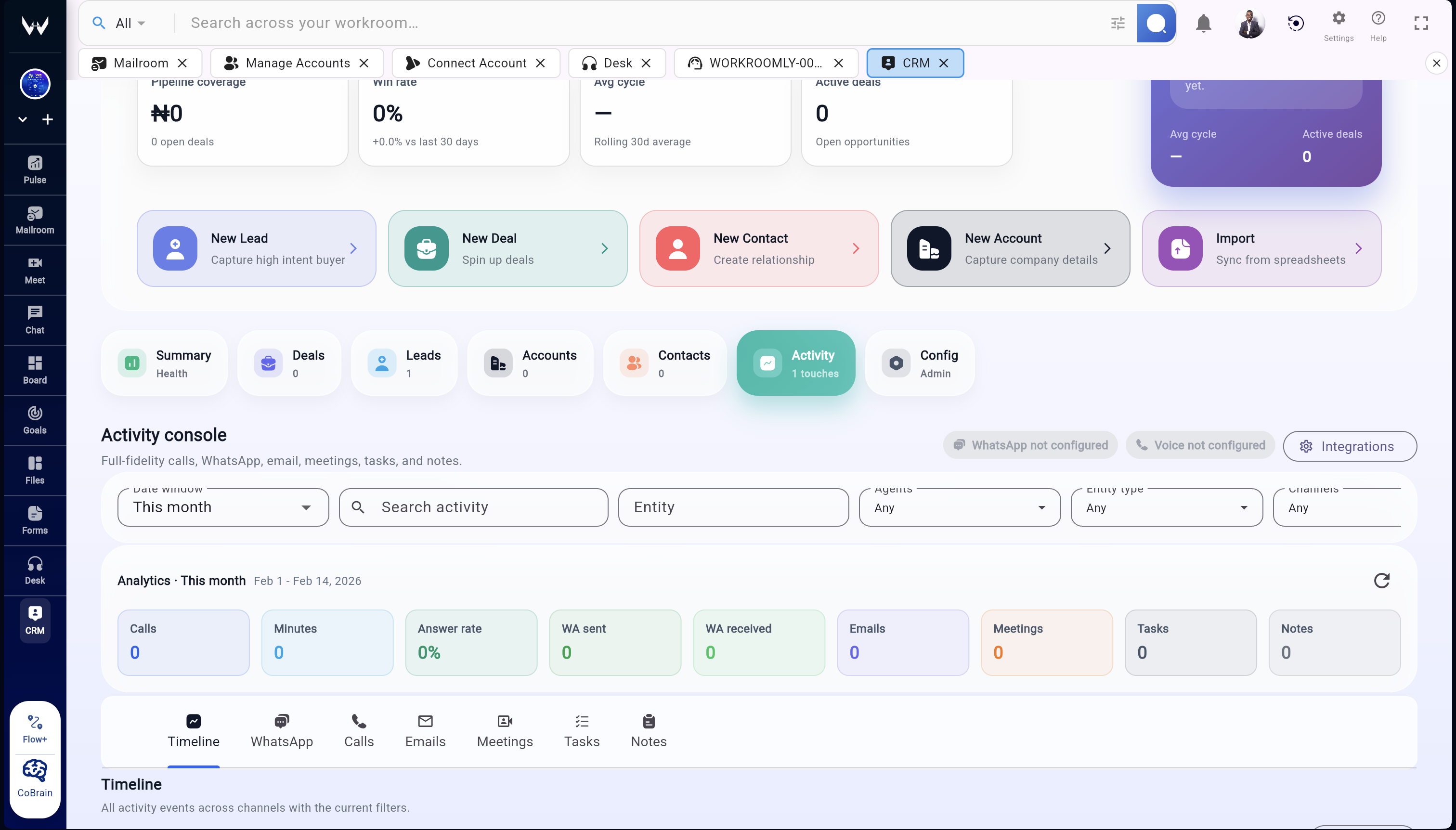Open the Config Admin module
The height and width of the screenshot is (830, 1456).
tap(918, 363)
